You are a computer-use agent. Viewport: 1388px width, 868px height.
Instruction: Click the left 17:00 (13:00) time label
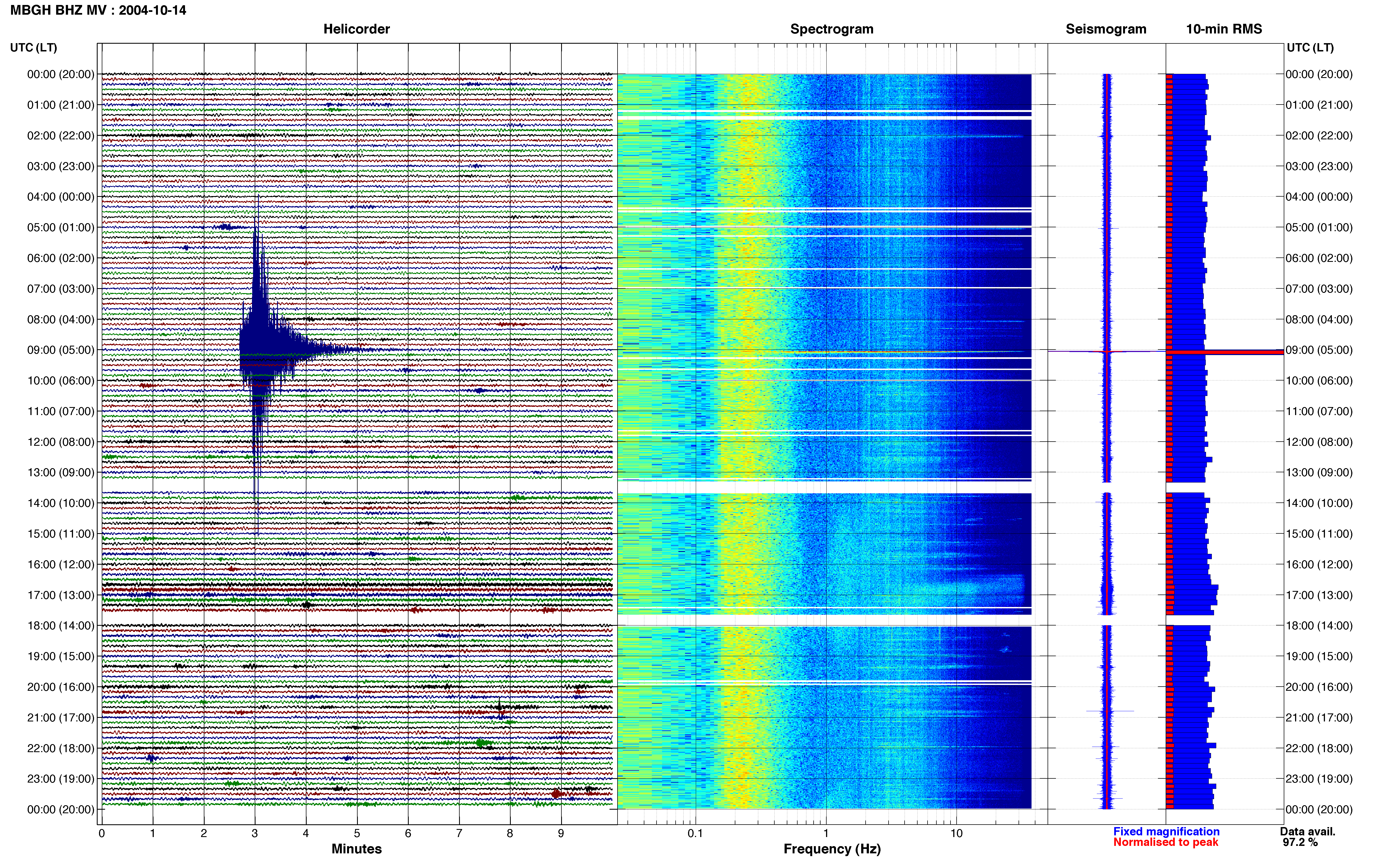click(61, 595)
